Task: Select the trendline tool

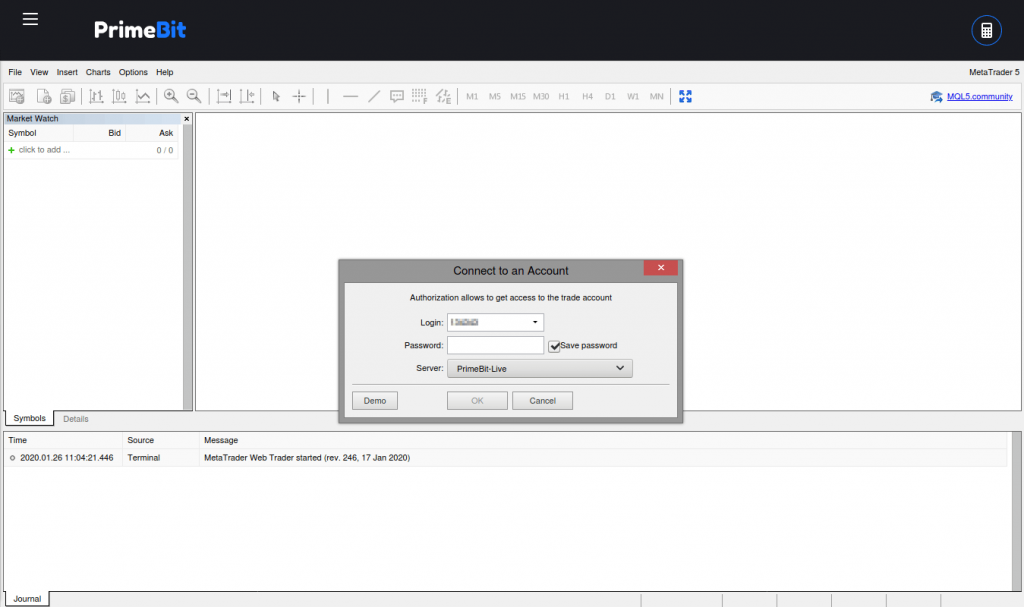Action: click(x=374, y=97)
